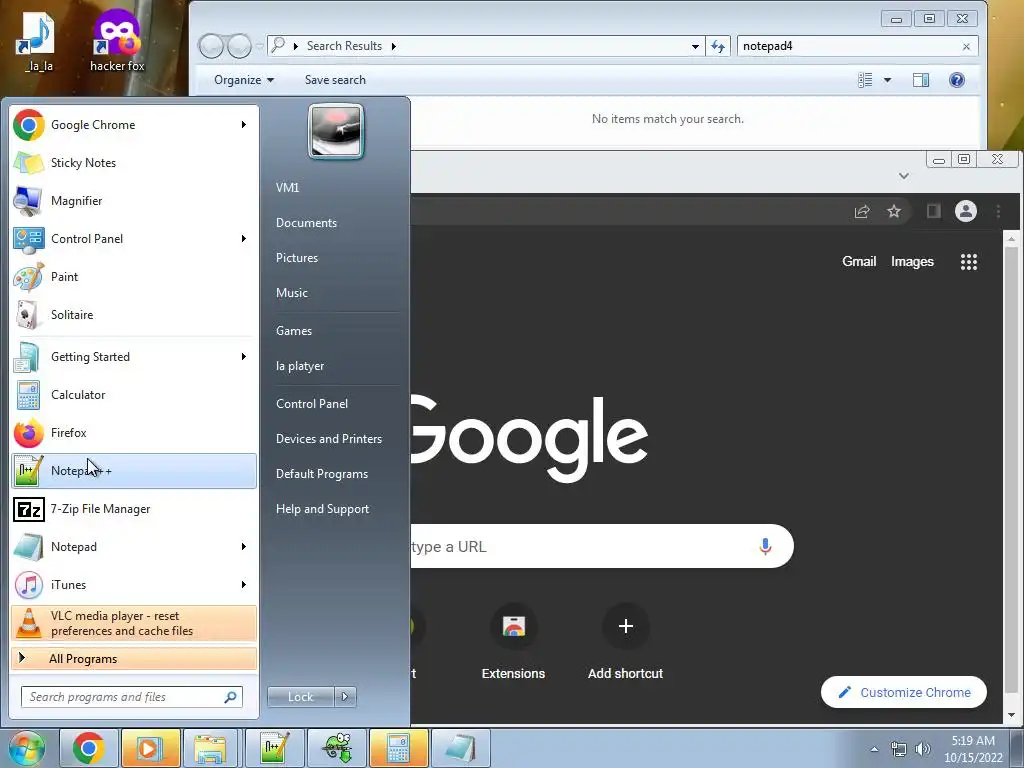Expand Notepad jump list arrow
Viewport: 1024px width, 768px height.
244,547
